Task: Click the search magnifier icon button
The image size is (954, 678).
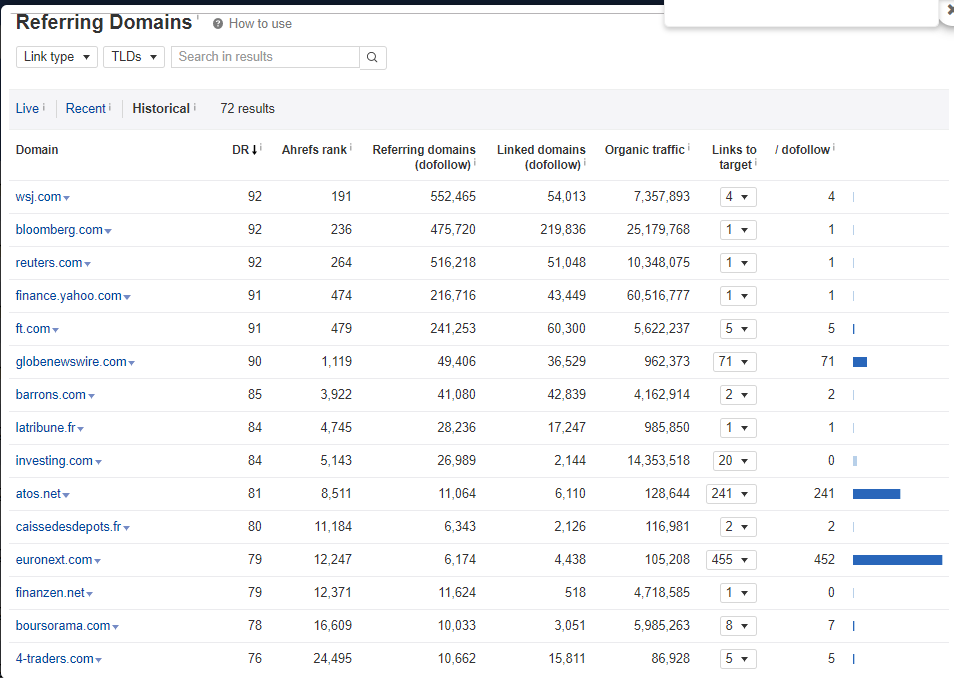Action: (372, 57)
